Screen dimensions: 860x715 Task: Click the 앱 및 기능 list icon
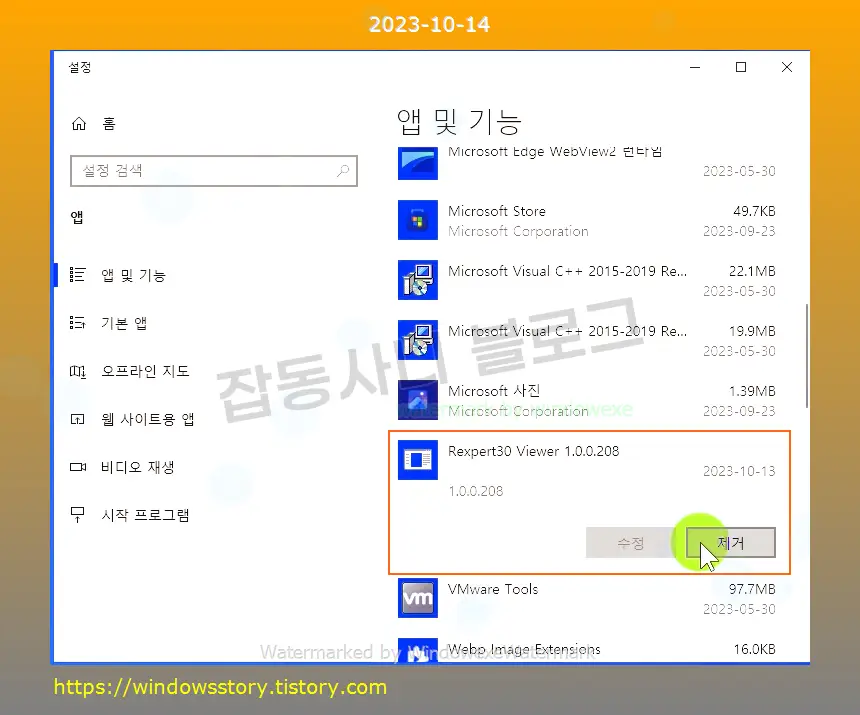point(77,274)
